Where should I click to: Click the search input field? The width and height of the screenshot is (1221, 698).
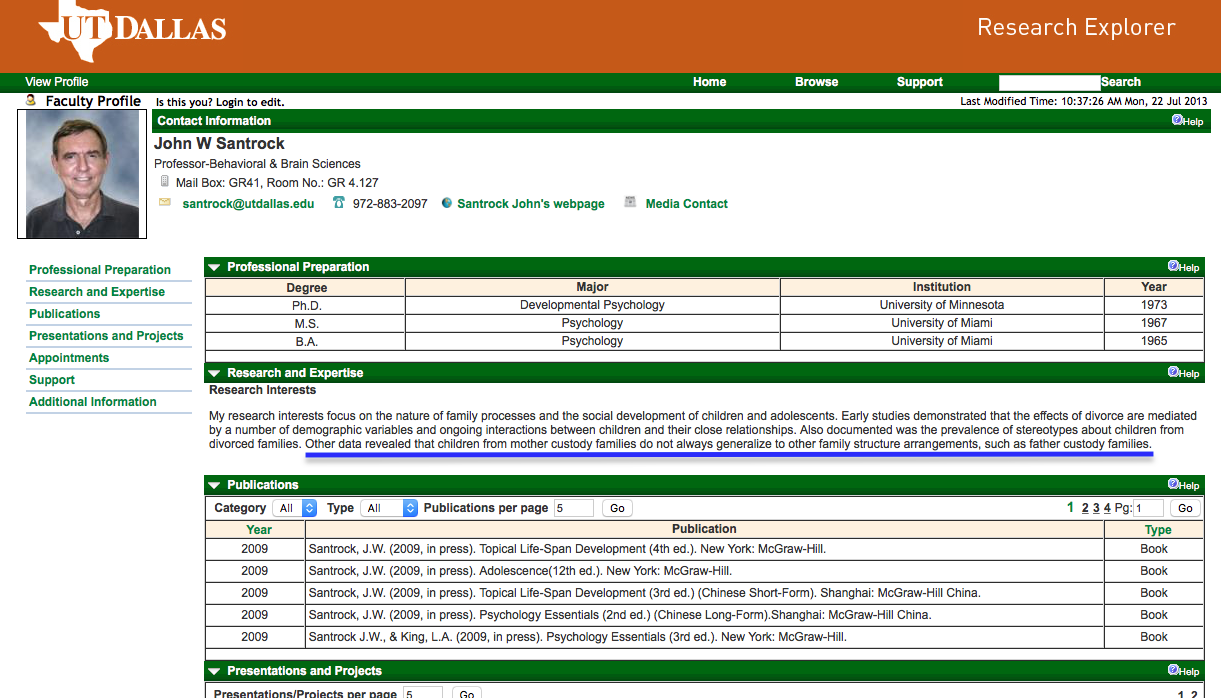click(x=1048, y=82)
